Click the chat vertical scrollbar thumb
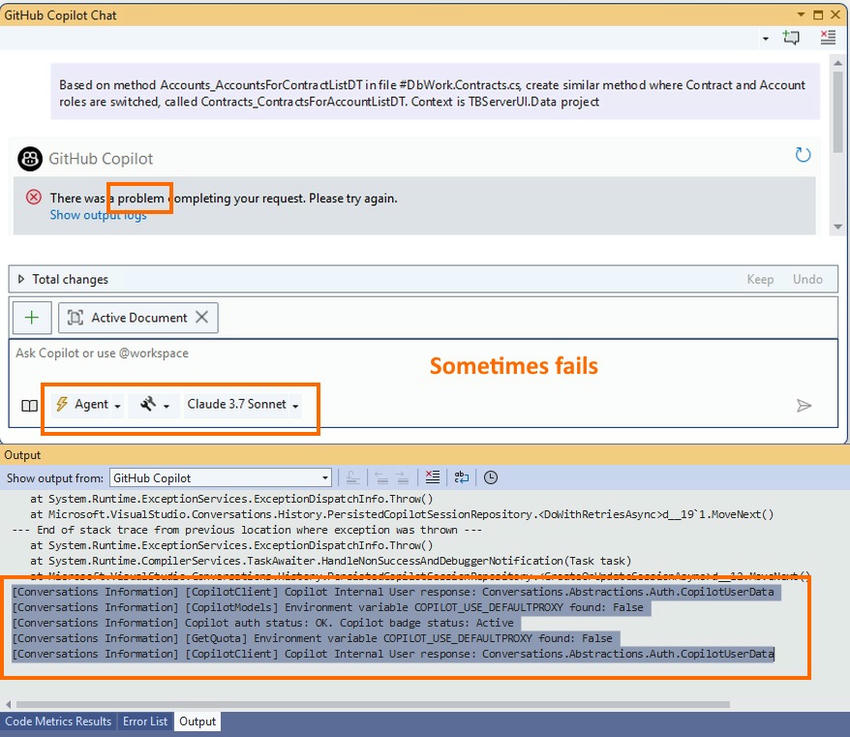 pos(838,111)
